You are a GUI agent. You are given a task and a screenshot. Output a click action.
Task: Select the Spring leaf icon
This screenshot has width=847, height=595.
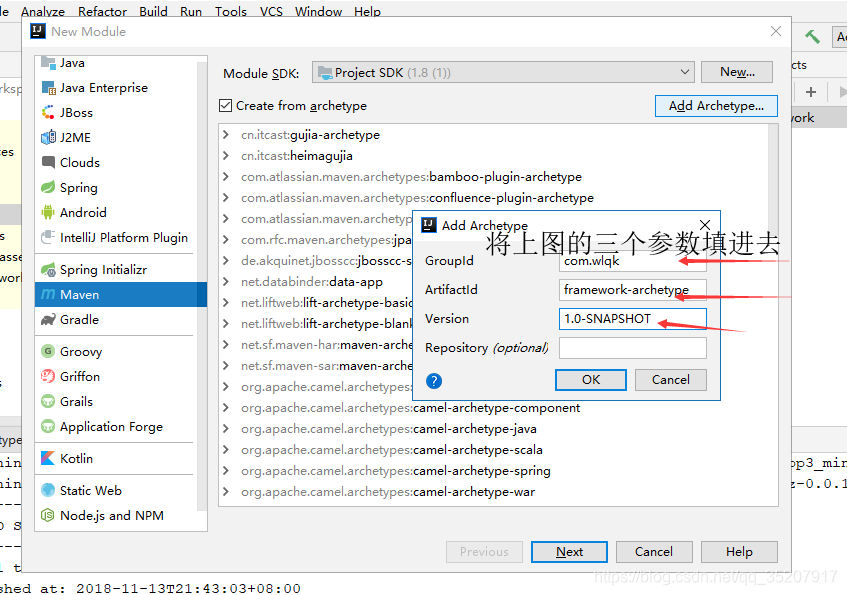(x=48, y=188)
